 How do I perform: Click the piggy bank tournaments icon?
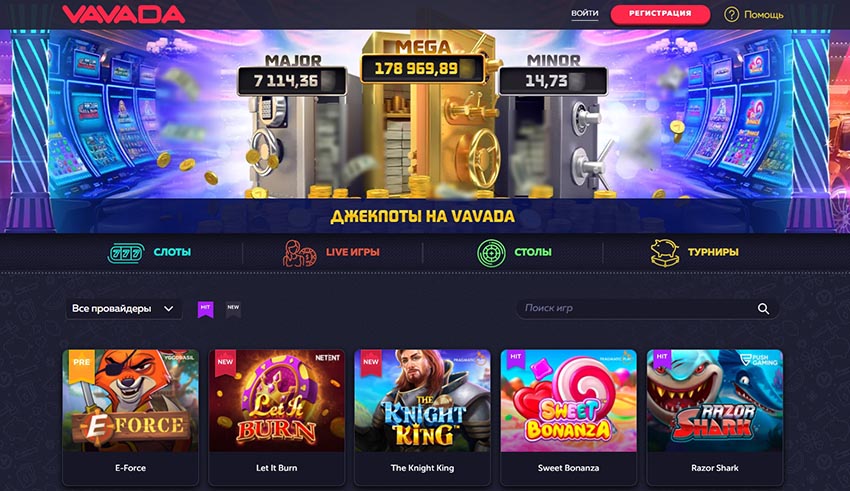pyautogui.click(x=665, y=253)
